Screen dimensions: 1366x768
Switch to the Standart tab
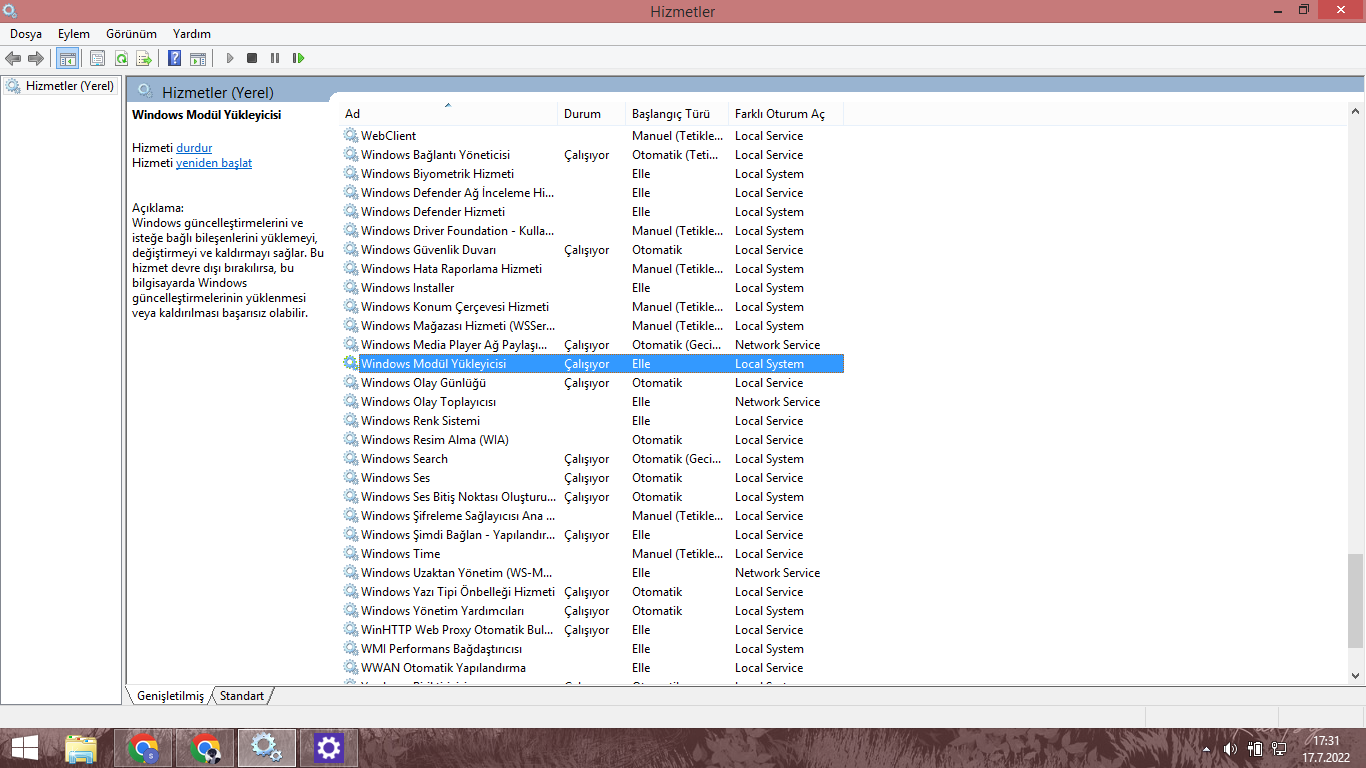tap(242, 695)
